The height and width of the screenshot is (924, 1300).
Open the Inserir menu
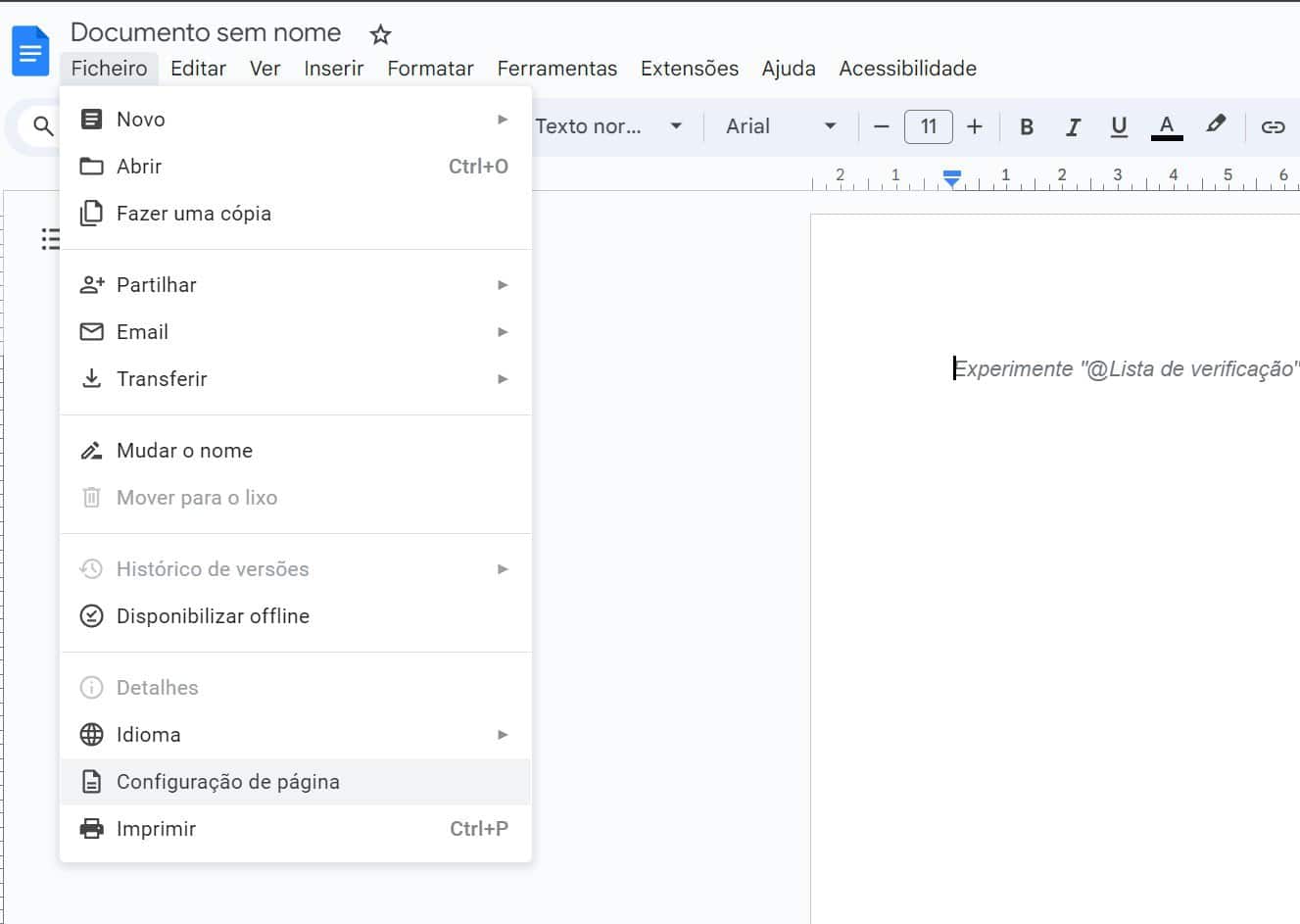pos(333,69)
